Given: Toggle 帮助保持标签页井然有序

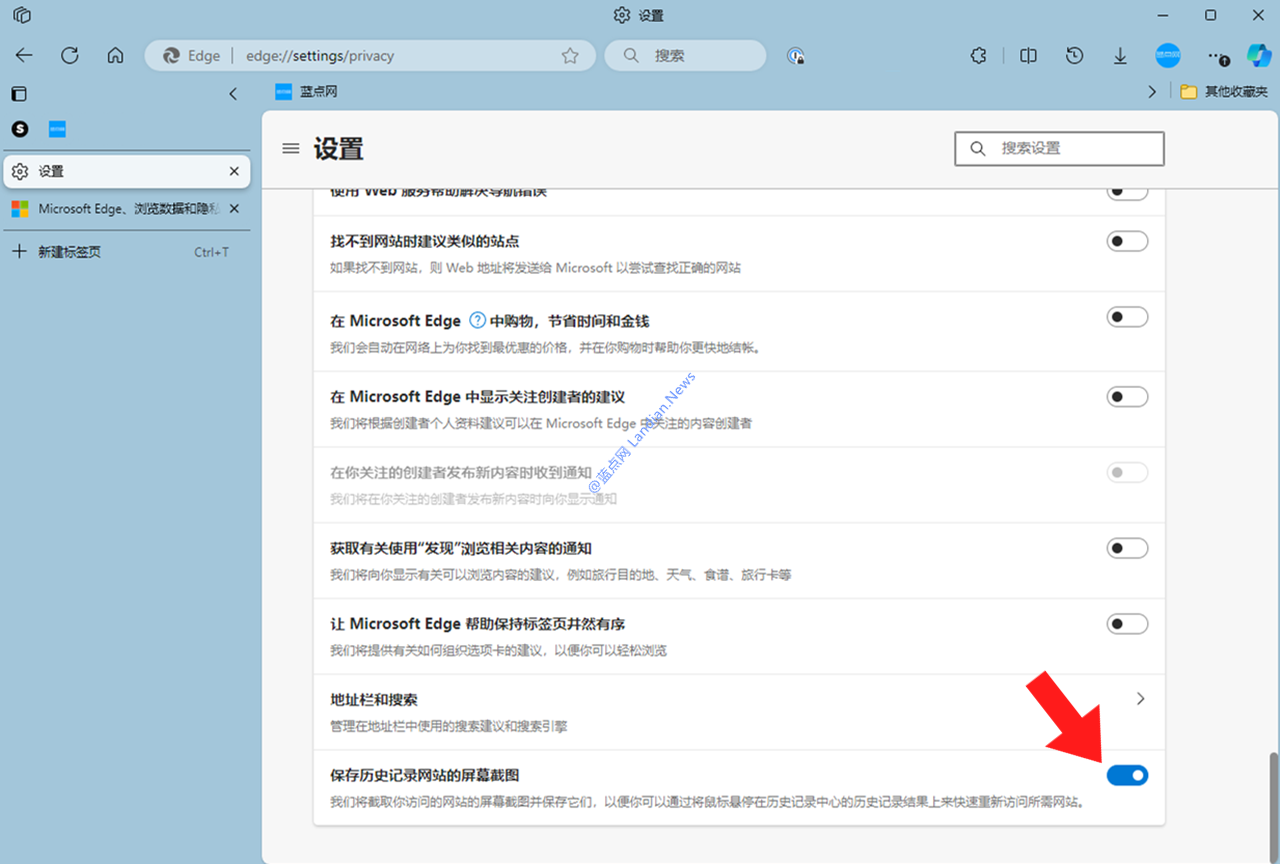Looking at the screenshot, I should [1127, 624].
